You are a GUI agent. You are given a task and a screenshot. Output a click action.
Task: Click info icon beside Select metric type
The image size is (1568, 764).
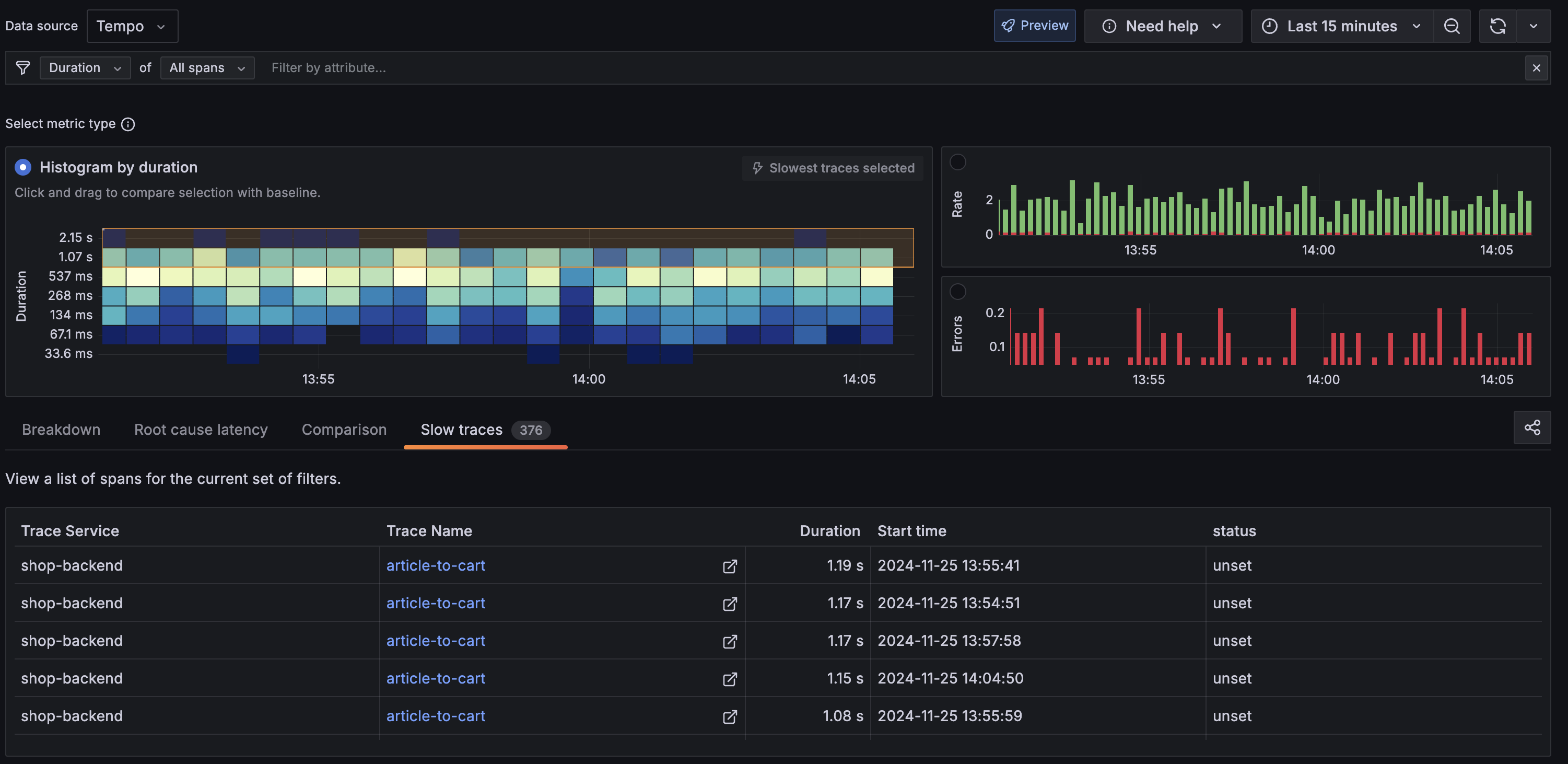point(128,124)
